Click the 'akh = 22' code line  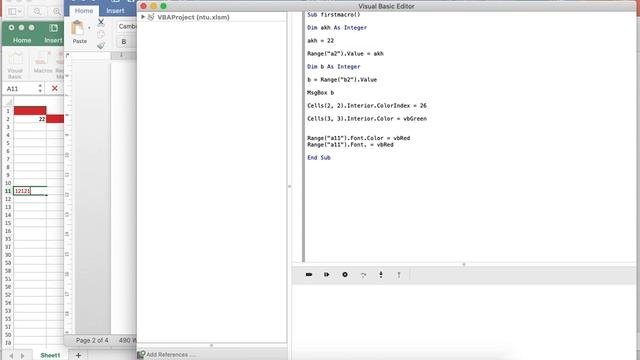[x=320, y=40]
